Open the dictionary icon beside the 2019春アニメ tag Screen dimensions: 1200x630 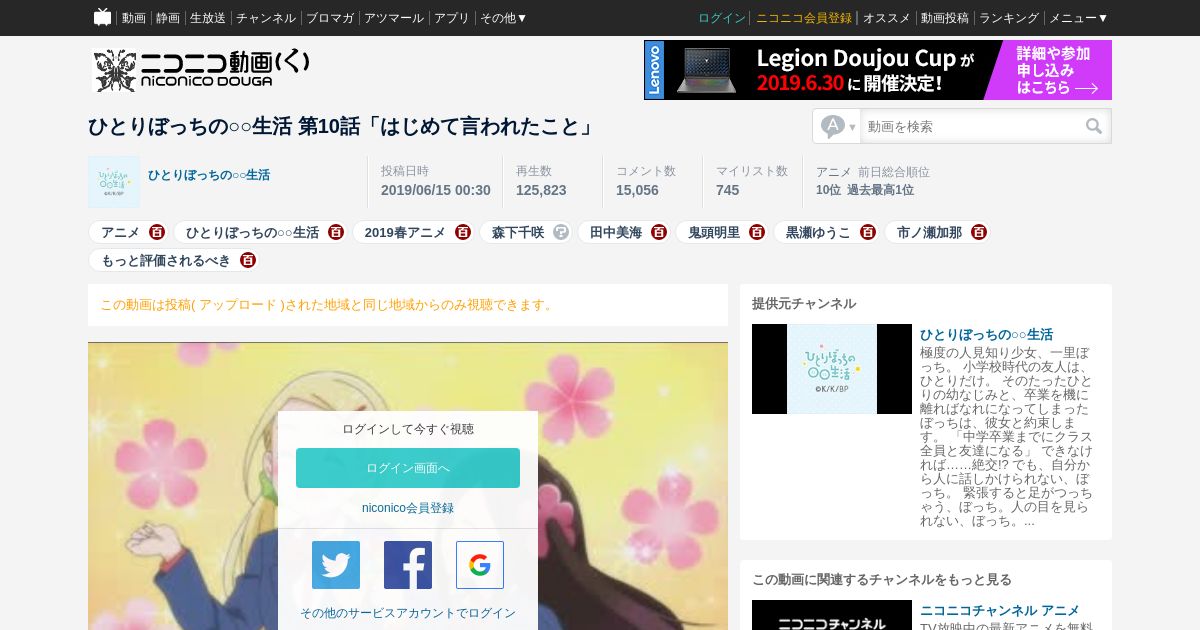click(x=463, y=232)
